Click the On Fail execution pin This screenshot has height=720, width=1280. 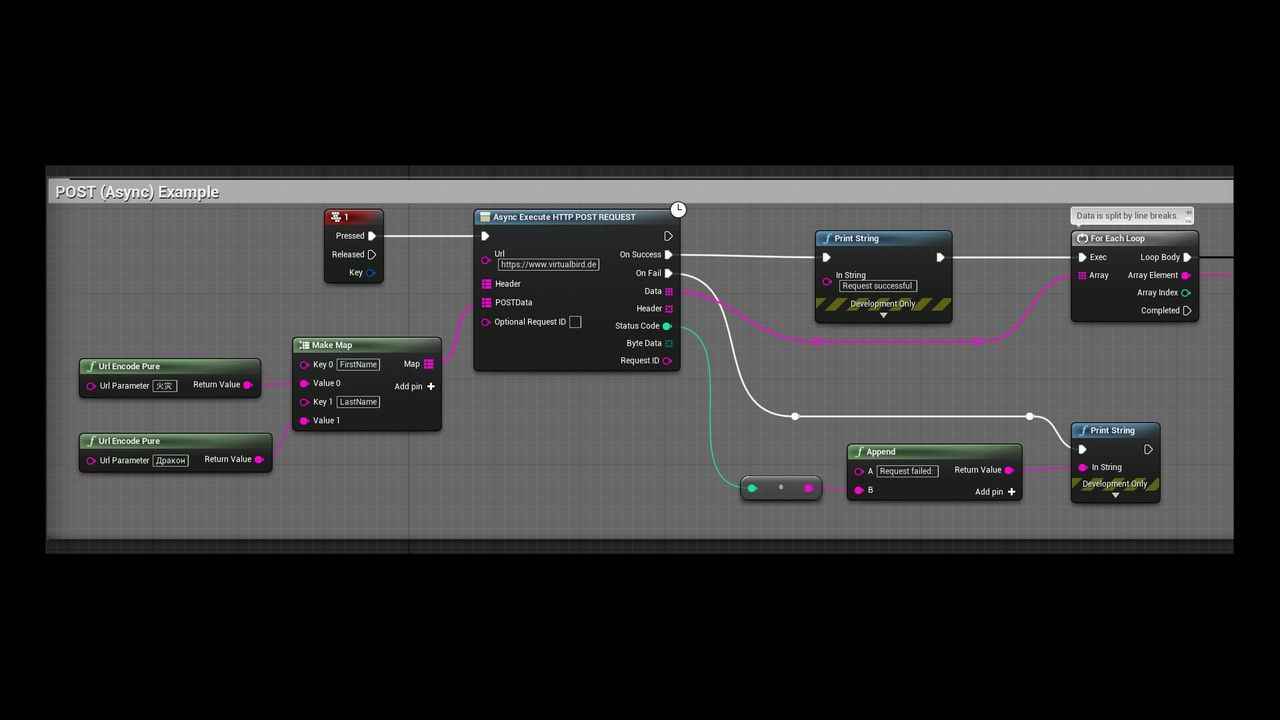[669, 273]
